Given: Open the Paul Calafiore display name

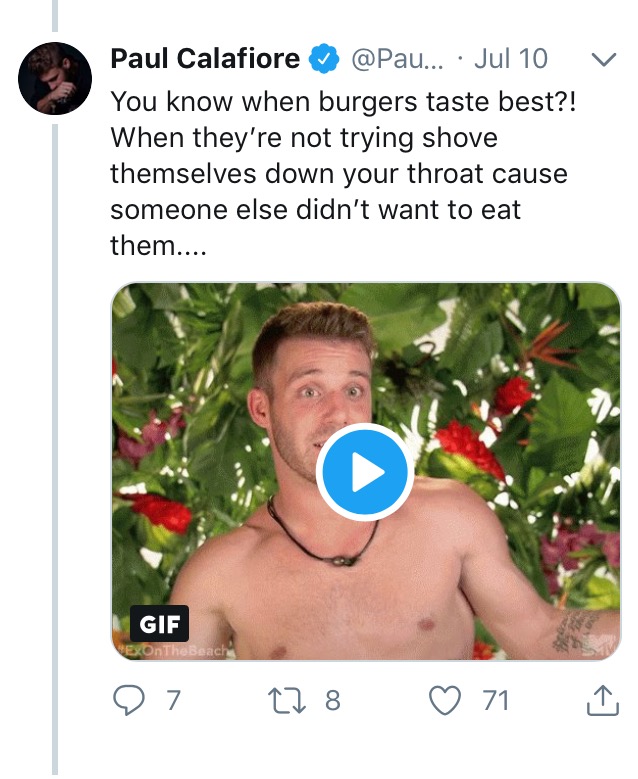Looking at the screenshot, I should tap(205, 59).
